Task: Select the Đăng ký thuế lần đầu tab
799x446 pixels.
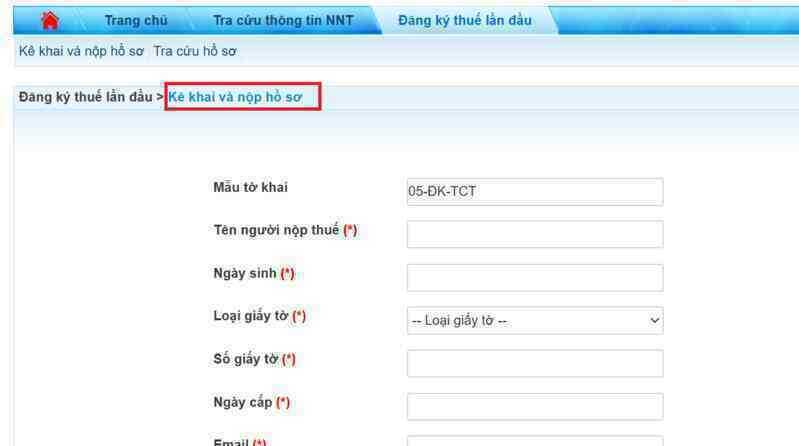Action: (x=465, y=20)
